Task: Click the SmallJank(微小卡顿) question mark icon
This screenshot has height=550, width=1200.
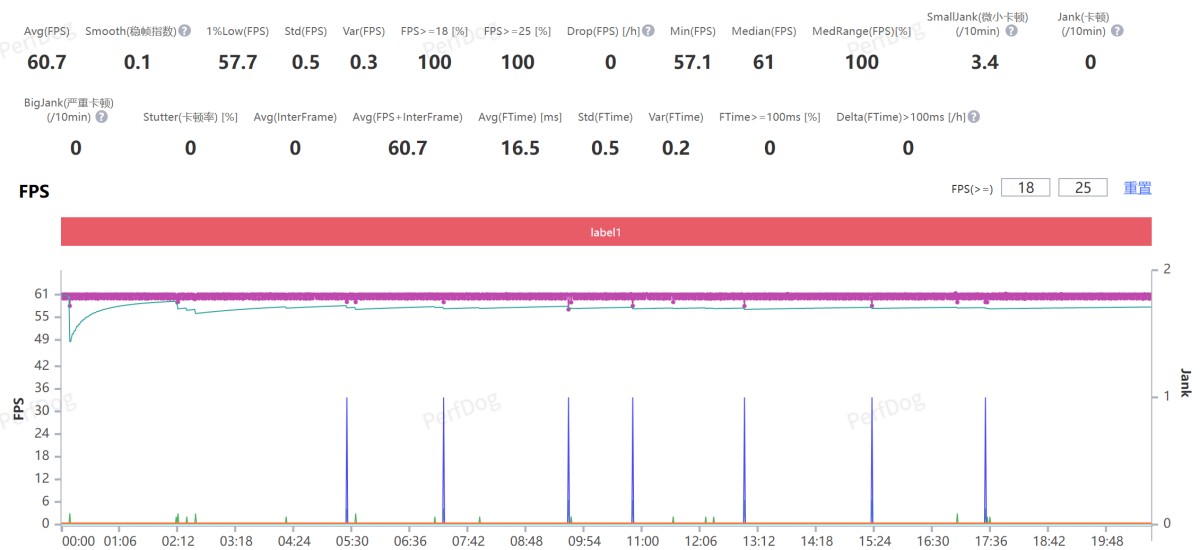Action: [1011, 31]
